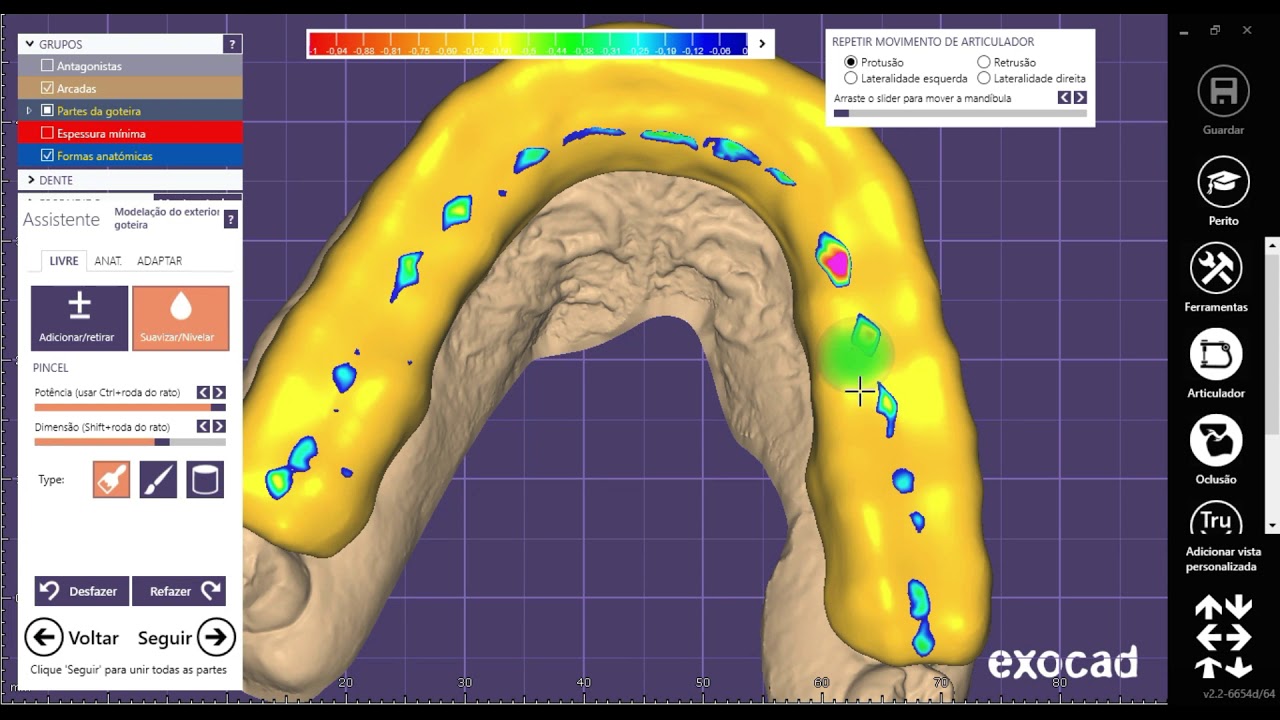1280x720 pixels.
Task: Uncheck the Arcadas group
Action: point(47,88)
